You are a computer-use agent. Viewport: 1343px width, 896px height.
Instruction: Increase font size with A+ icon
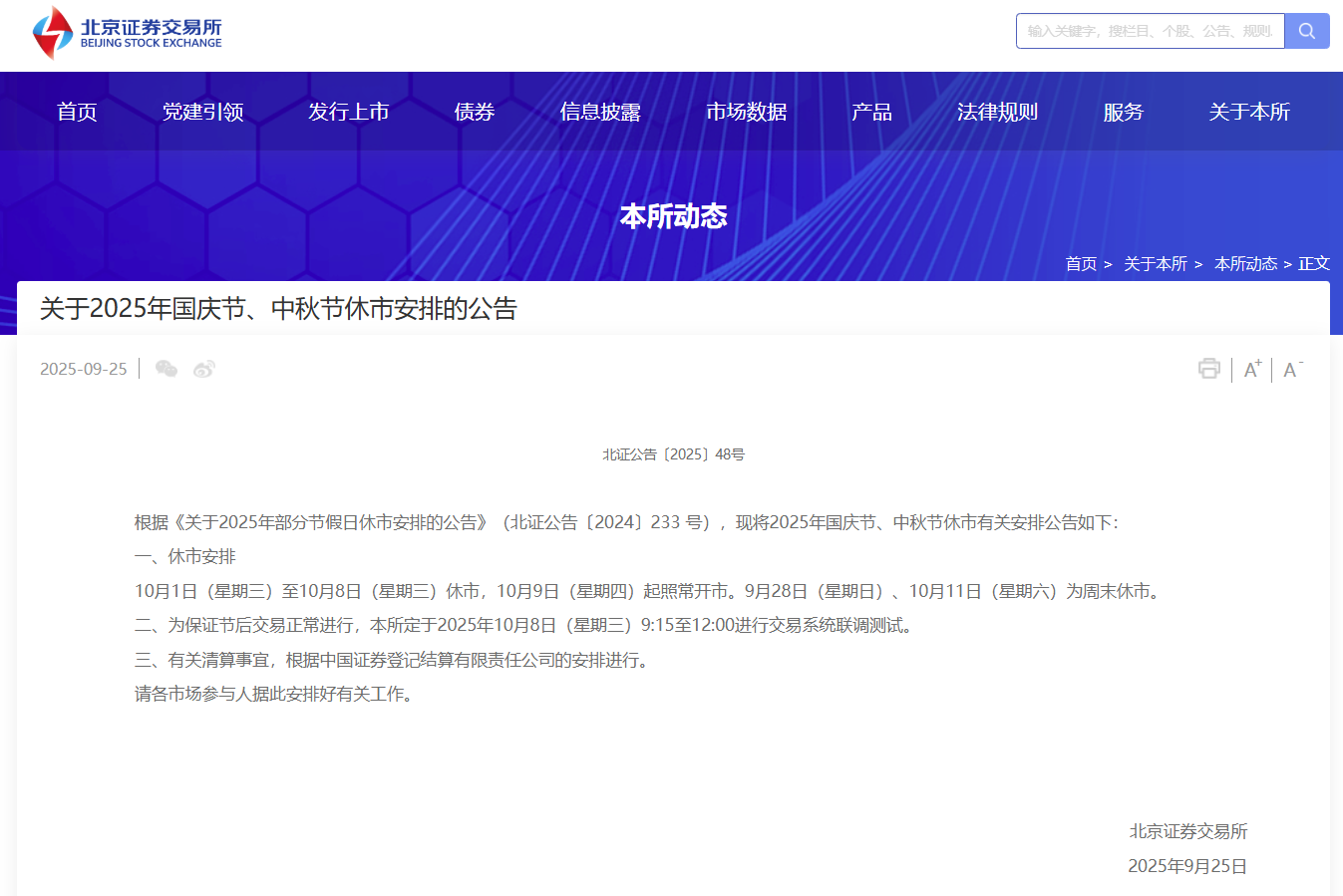click(1252, 369)
